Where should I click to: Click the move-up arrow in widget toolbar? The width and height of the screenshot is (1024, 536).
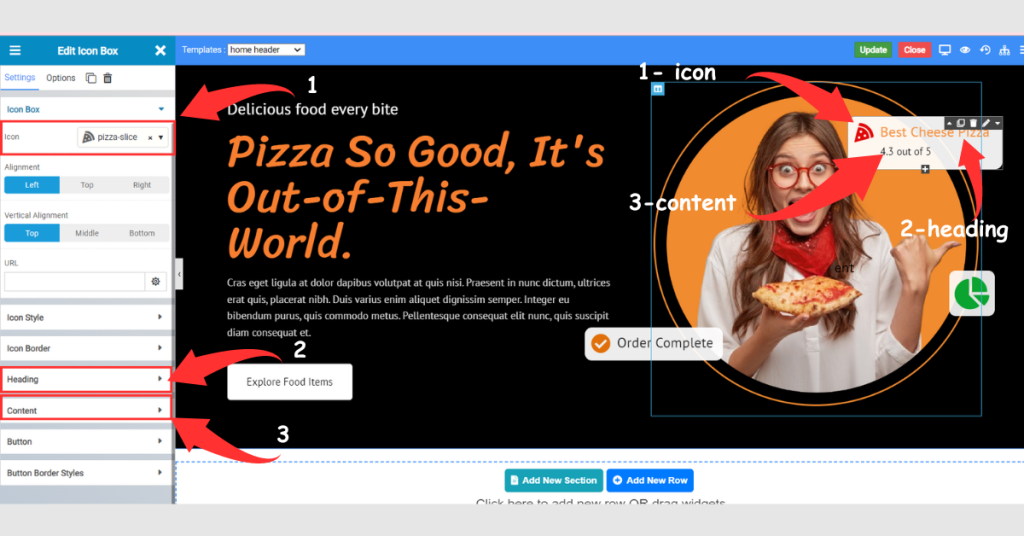point(950,123)
